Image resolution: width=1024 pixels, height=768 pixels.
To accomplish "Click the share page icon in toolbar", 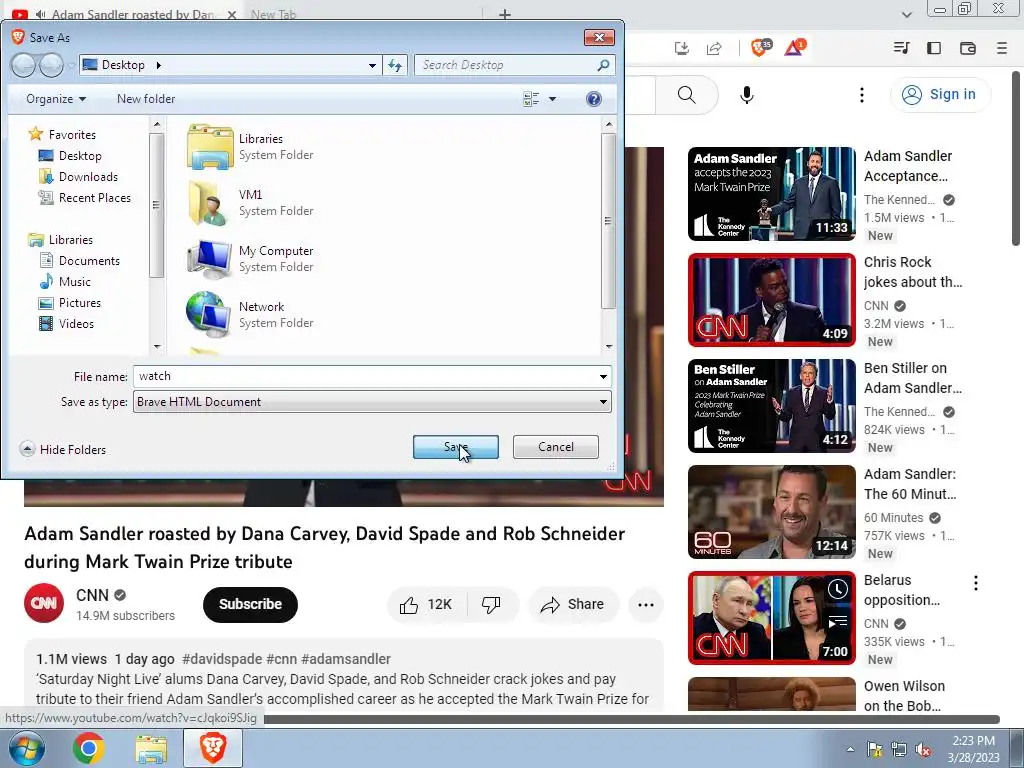I will [714, 48].
